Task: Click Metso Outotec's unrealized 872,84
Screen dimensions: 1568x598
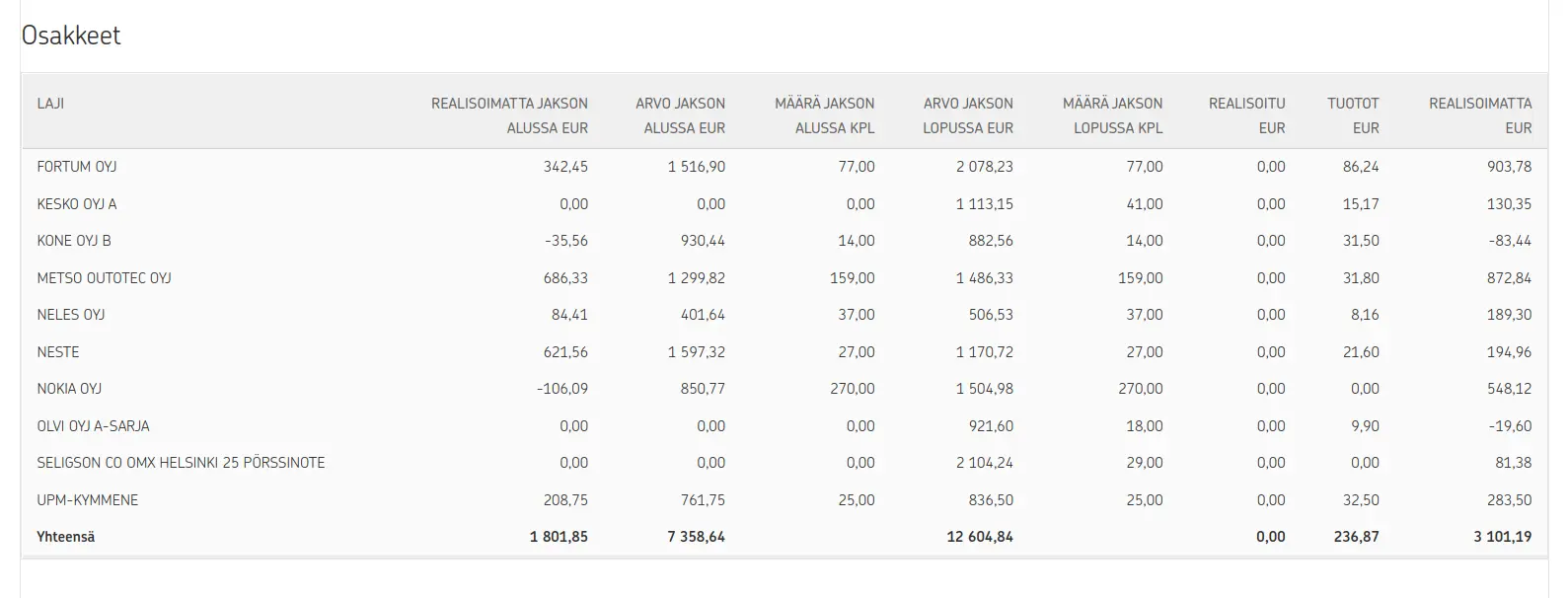Action: tap(1510, 278)
